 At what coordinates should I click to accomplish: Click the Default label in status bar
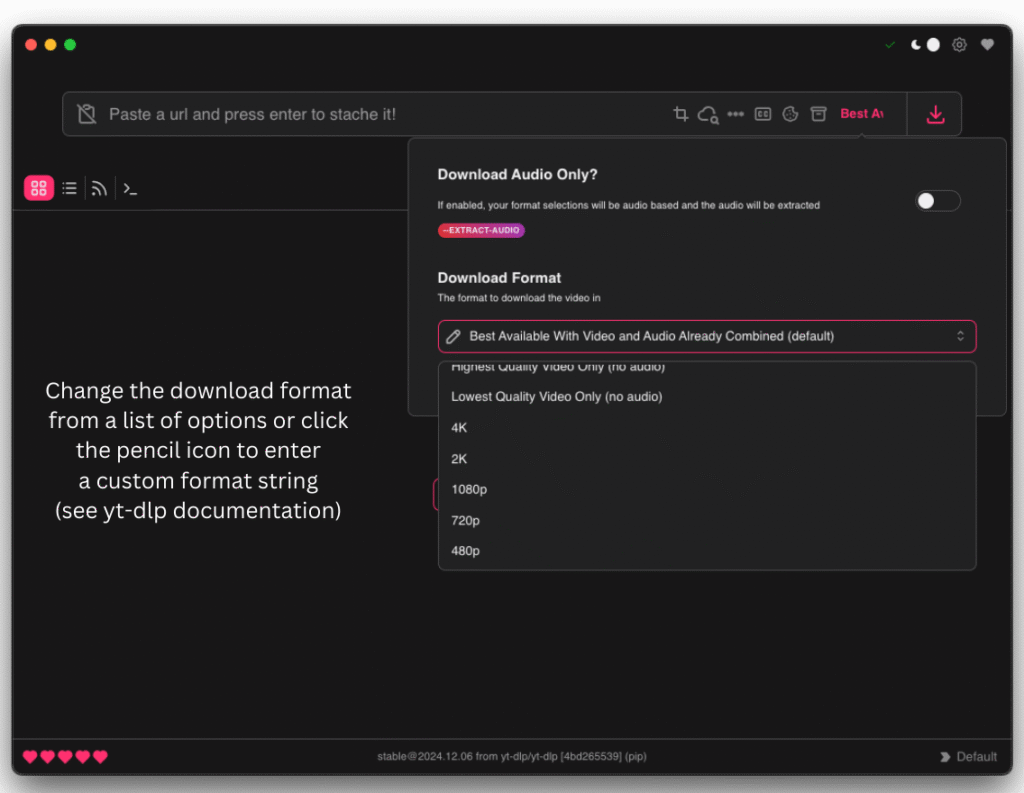point(975,757)
